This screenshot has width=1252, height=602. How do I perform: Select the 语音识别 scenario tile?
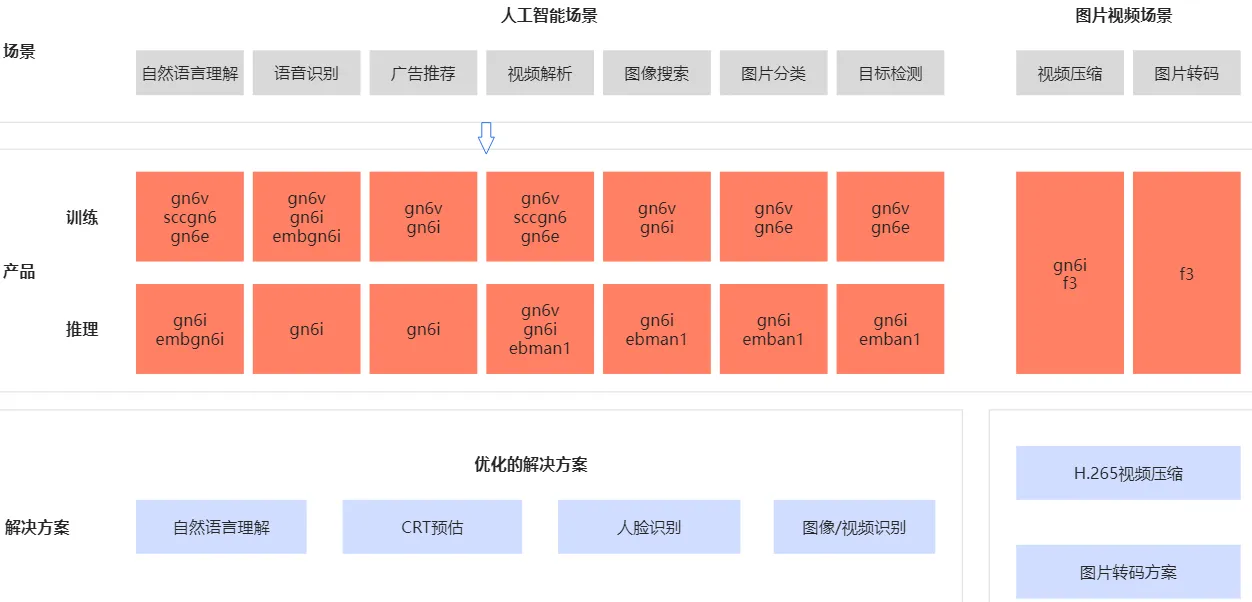tap(306, 72)
